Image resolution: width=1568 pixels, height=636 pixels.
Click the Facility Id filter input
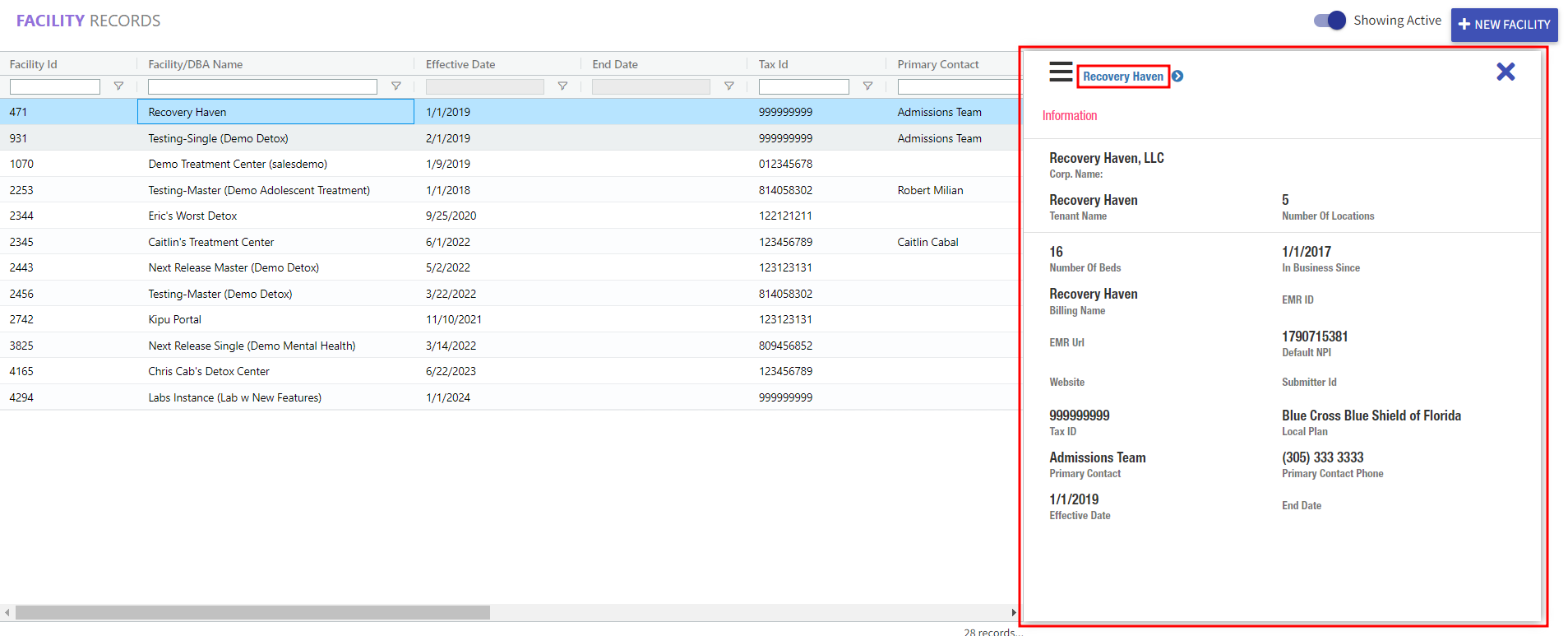(x=55, y=86)
